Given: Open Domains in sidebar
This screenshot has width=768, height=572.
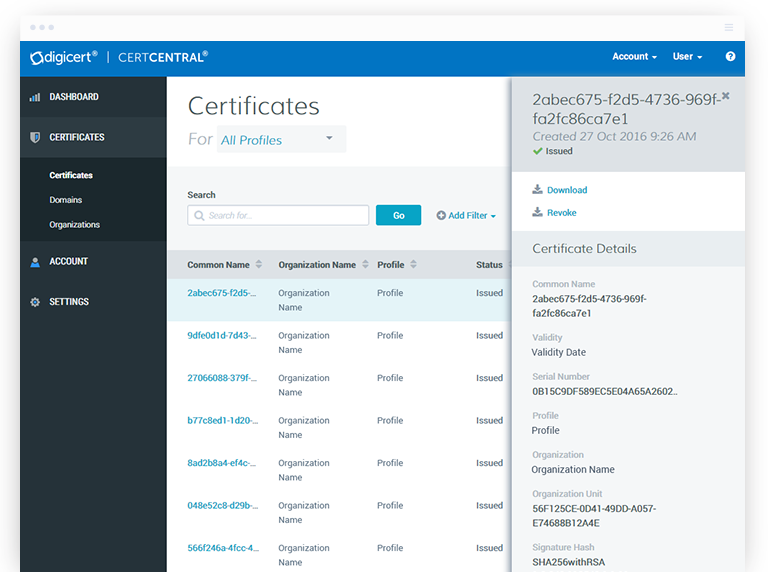Looking at the screenshot, I should (66, 200).
